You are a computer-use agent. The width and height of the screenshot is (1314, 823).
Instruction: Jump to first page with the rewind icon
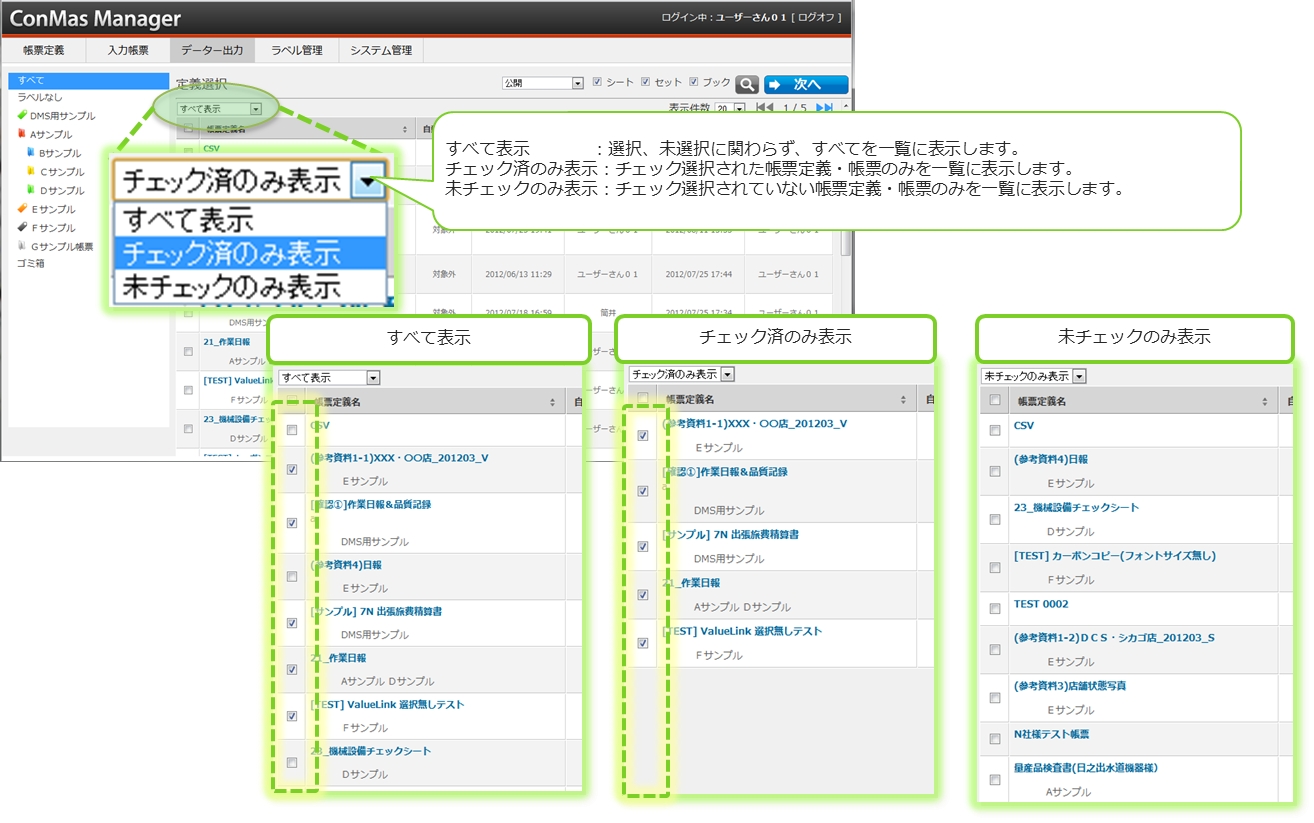(764, 107)
